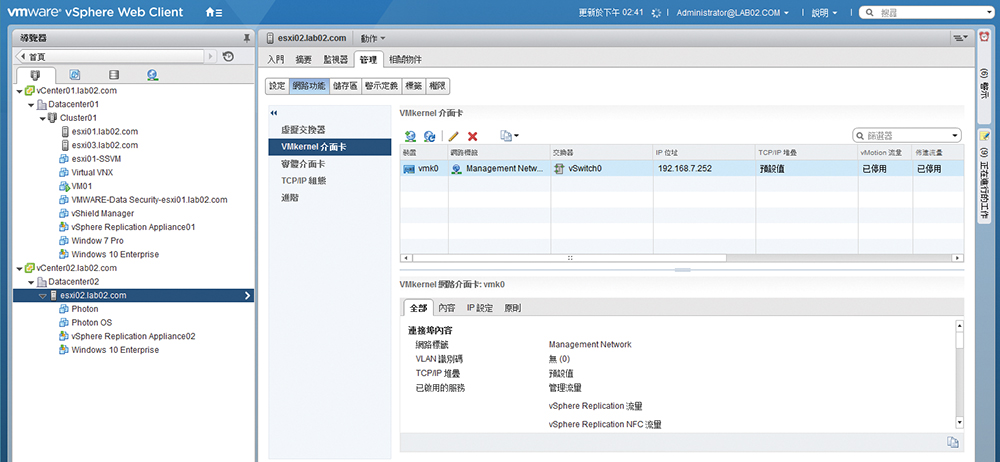Go to the 摘要 summary tab
Viewport: 1000px width, 462px height.
[304, 59]
